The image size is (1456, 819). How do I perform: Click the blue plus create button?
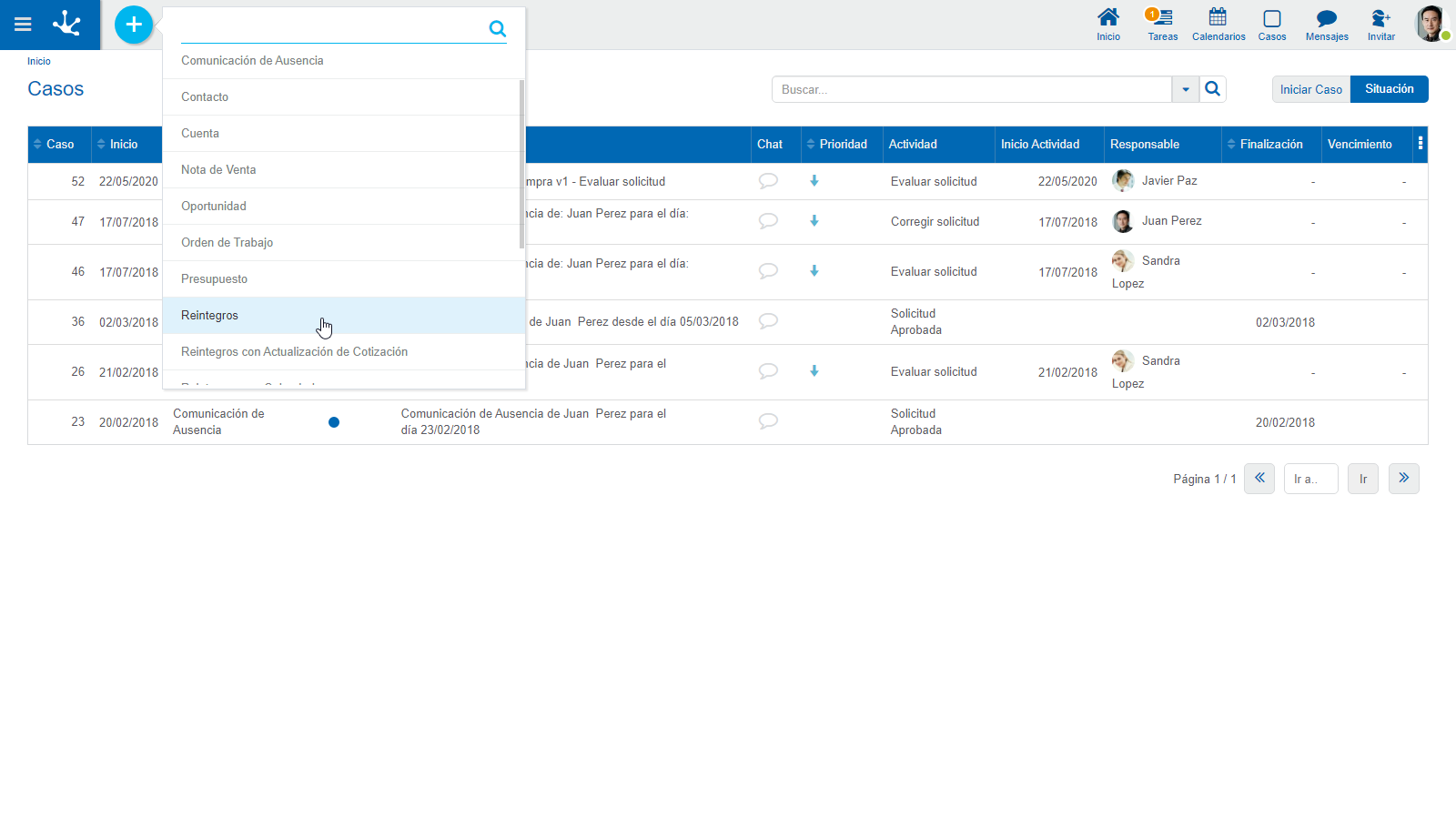(x=134, y=25)
